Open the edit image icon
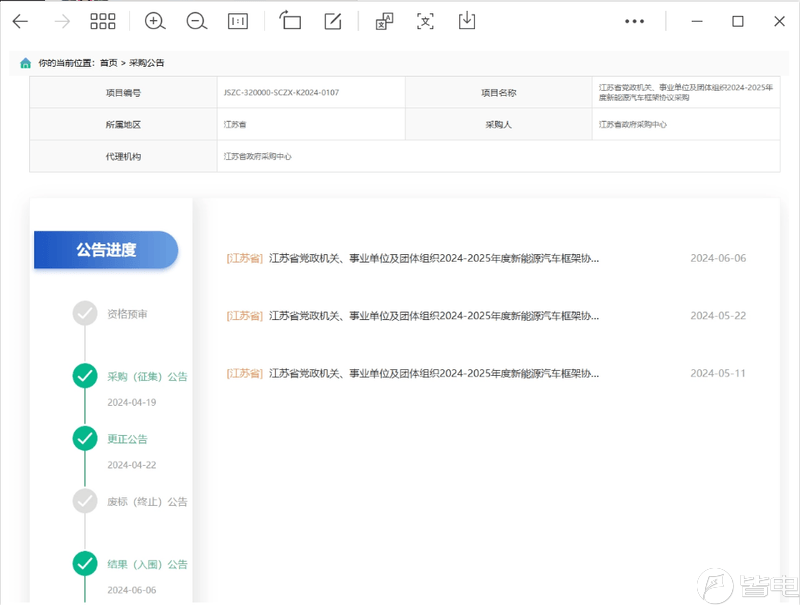800x605 pixels. tap(333, 21)
